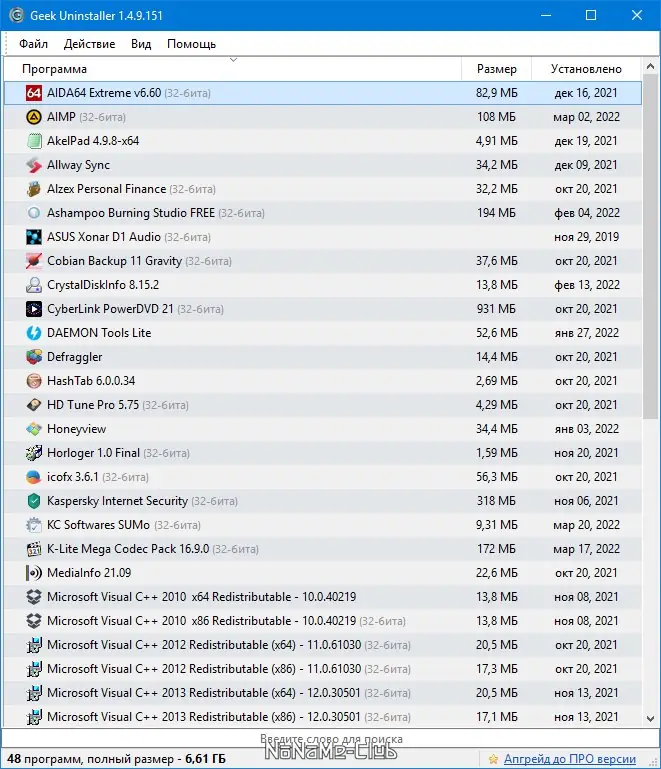The image size is (661, 769).
Task: Open the Действие menu
Action: click(89, 44)
